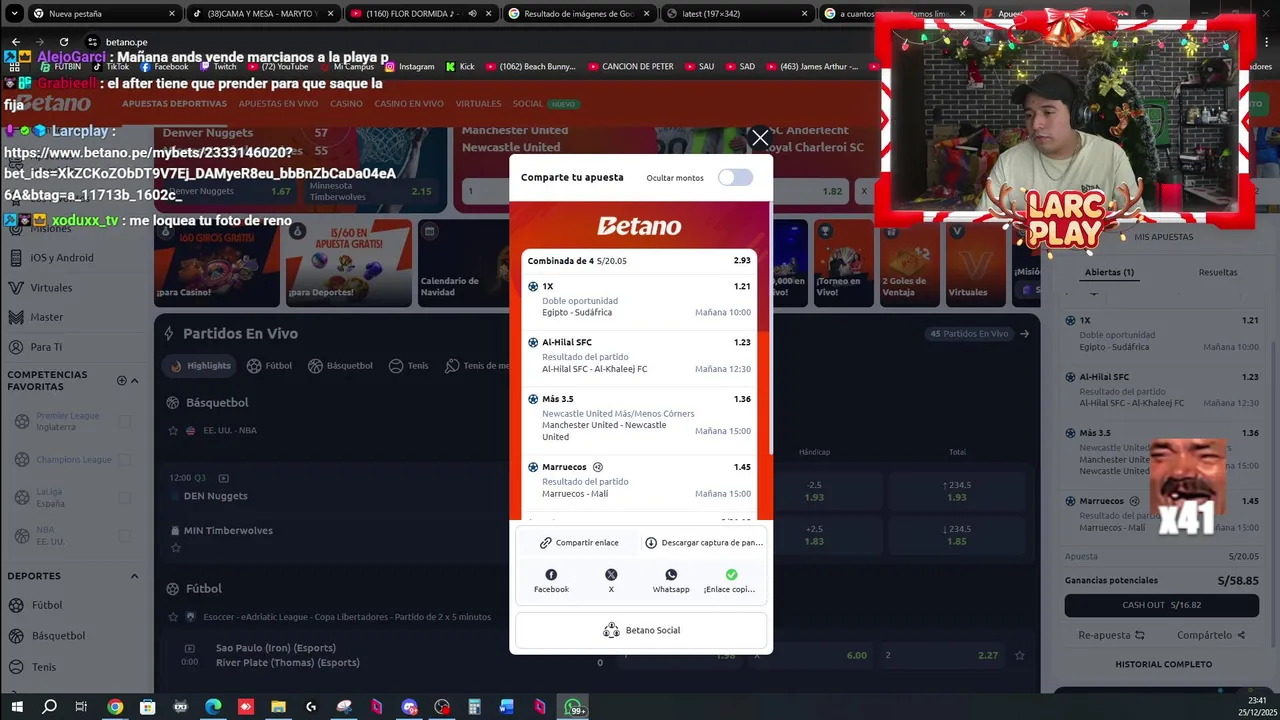Check the LaLiga España checkbox
This screenshot has width=1280, height=720.
tap(125, 498)
